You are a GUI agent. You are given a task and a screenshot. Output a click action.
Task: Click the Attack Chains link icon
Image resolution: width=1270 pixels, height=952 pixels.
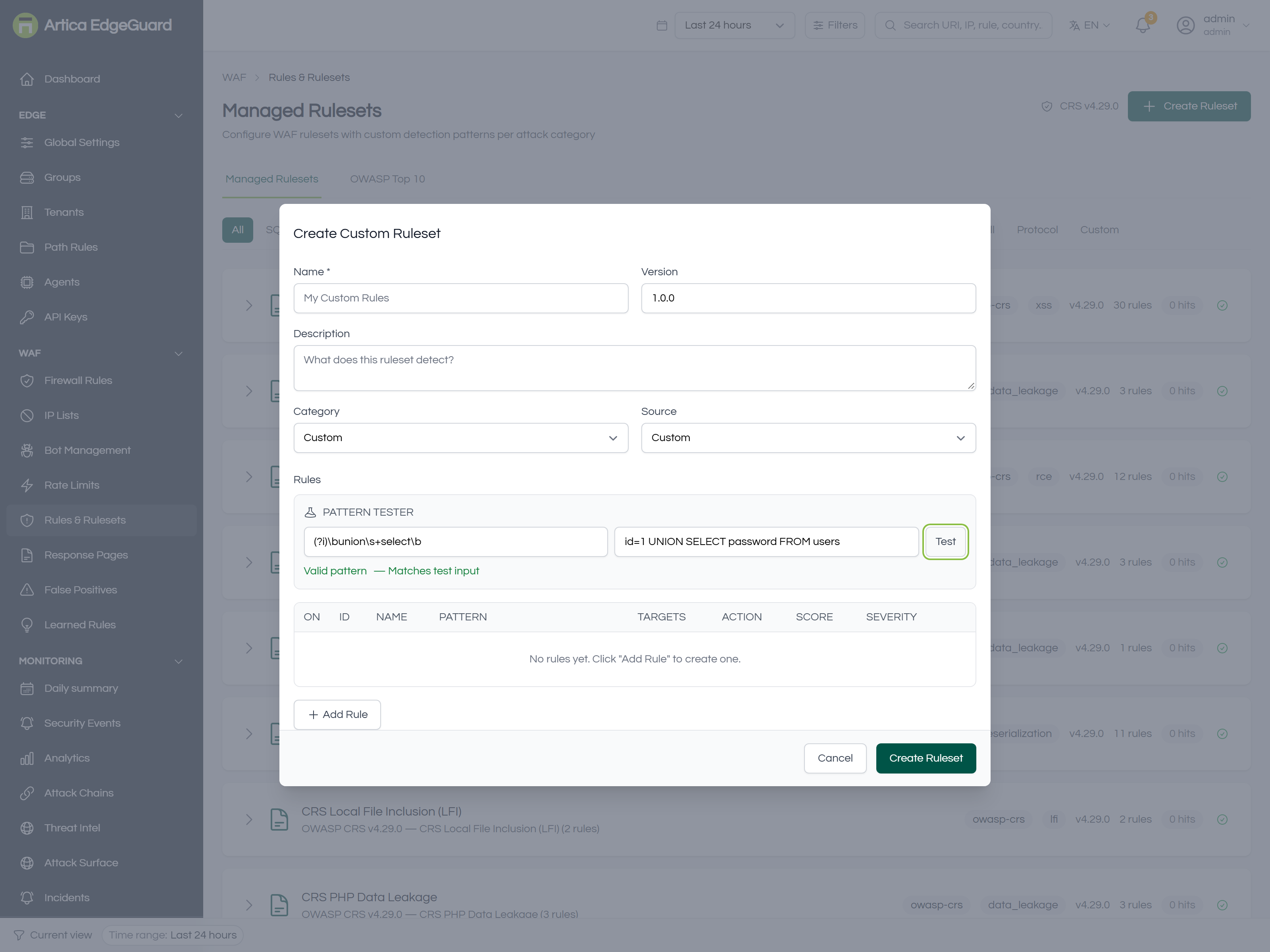point(27,793)
